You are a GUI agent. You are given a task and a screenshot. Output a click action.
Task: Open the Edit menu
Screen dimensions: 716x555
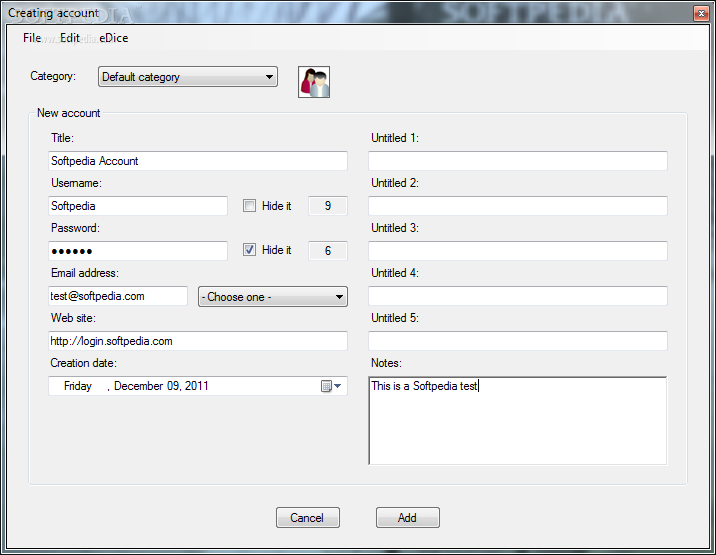coord(70,38)
